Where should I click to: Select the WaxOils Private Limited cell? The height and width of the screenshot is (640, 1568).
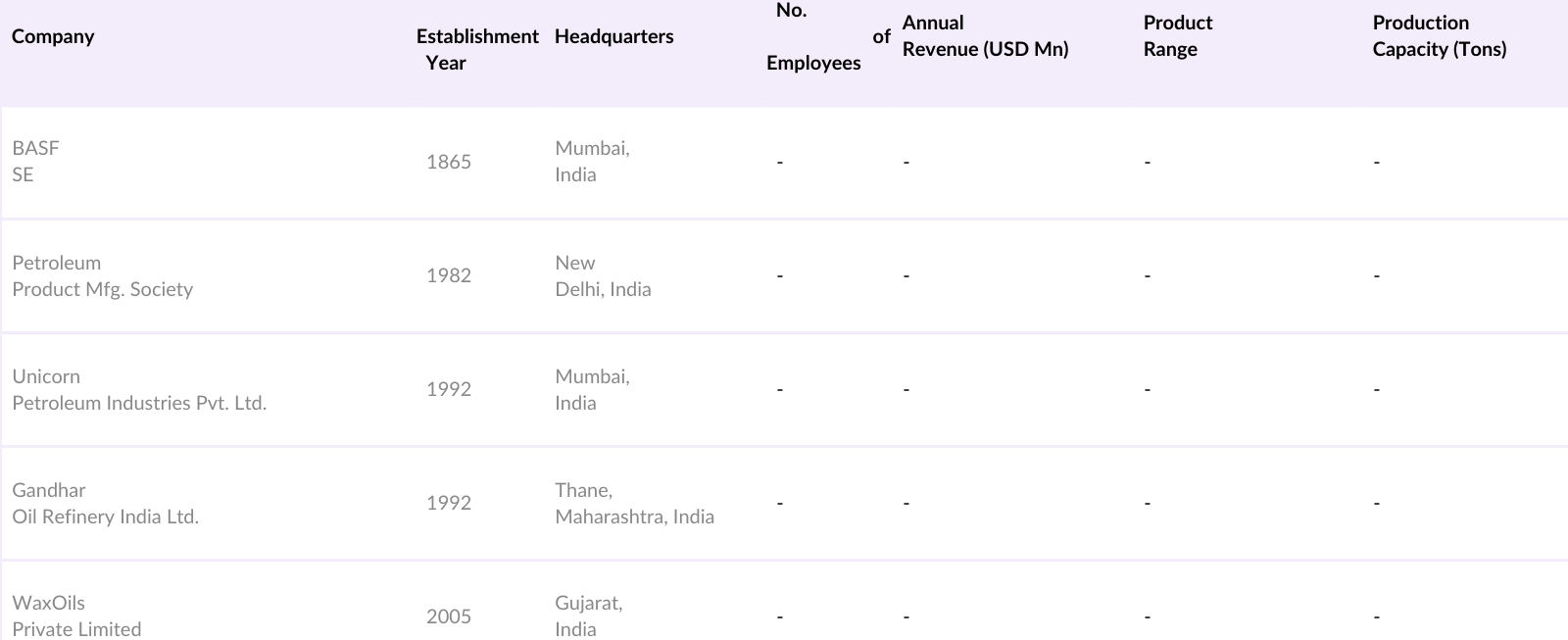(76, 615)
